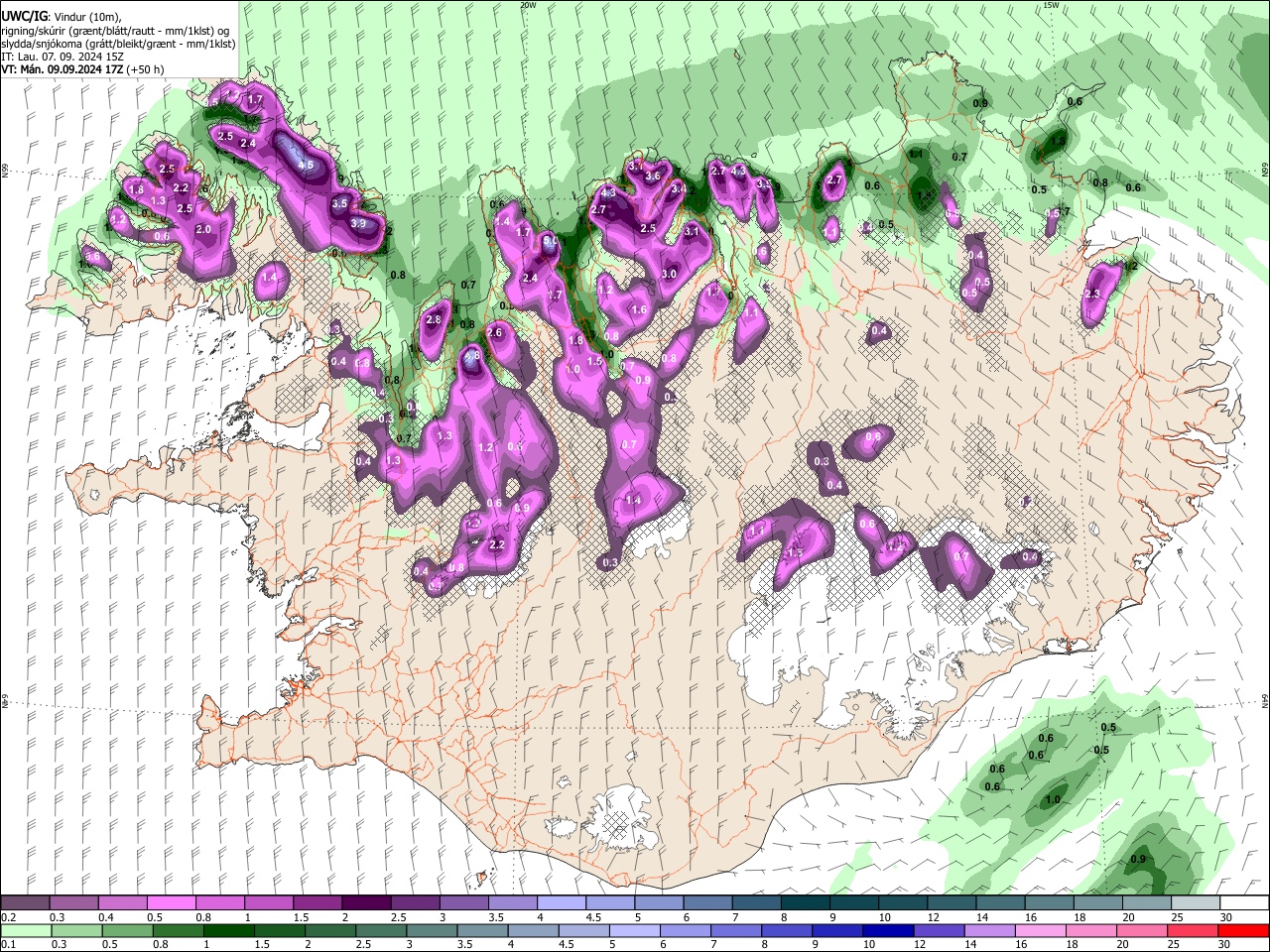Click the '5.0' snowfall value on map
Screen dimensions: 1270x952
tap(551, 241)
